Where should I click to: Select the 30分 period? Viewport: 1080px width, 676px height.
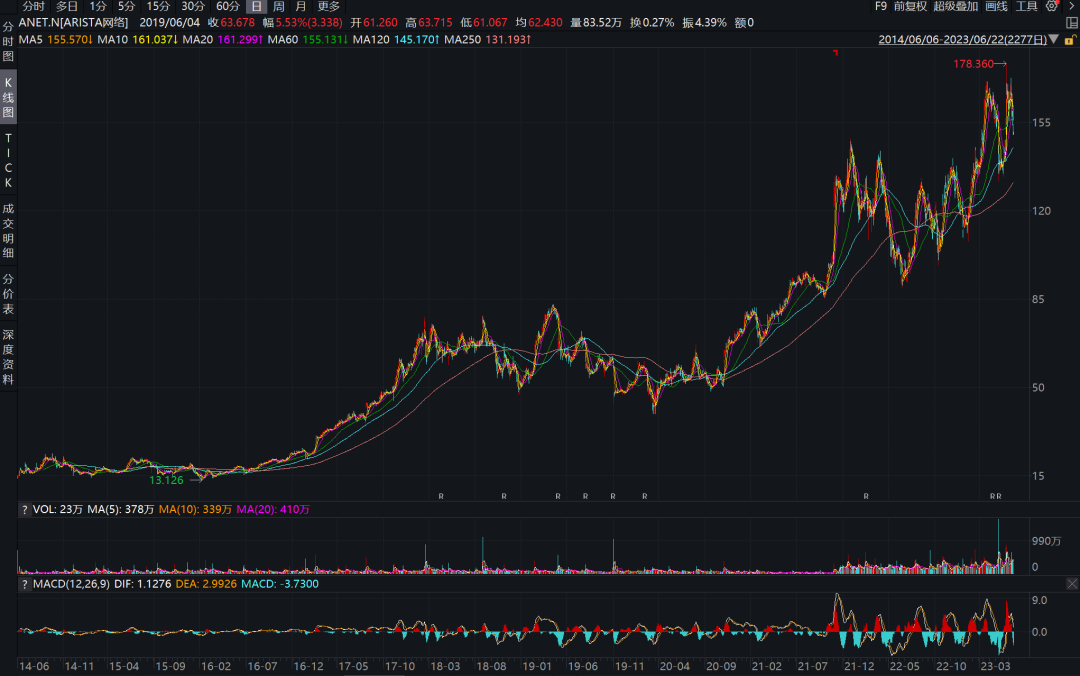tap(193, 6)
